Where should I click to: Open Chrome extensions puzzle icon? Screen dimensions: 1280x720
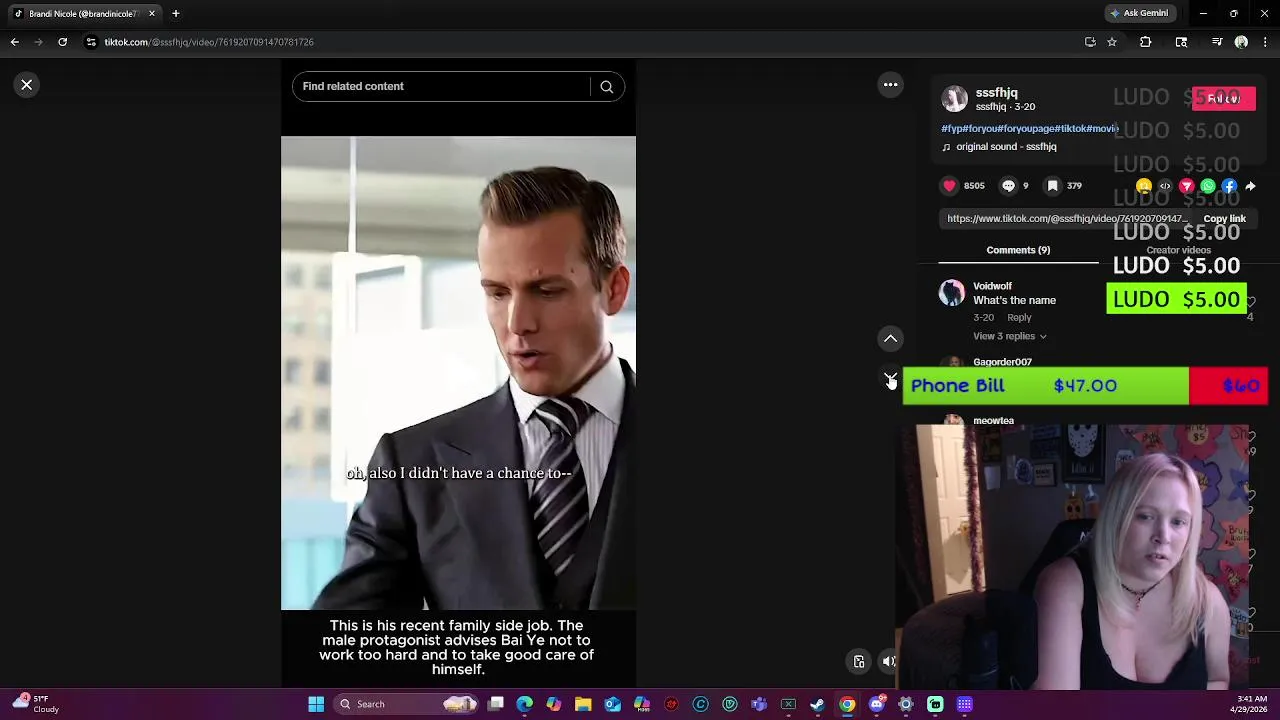(x=1146, y=42)
